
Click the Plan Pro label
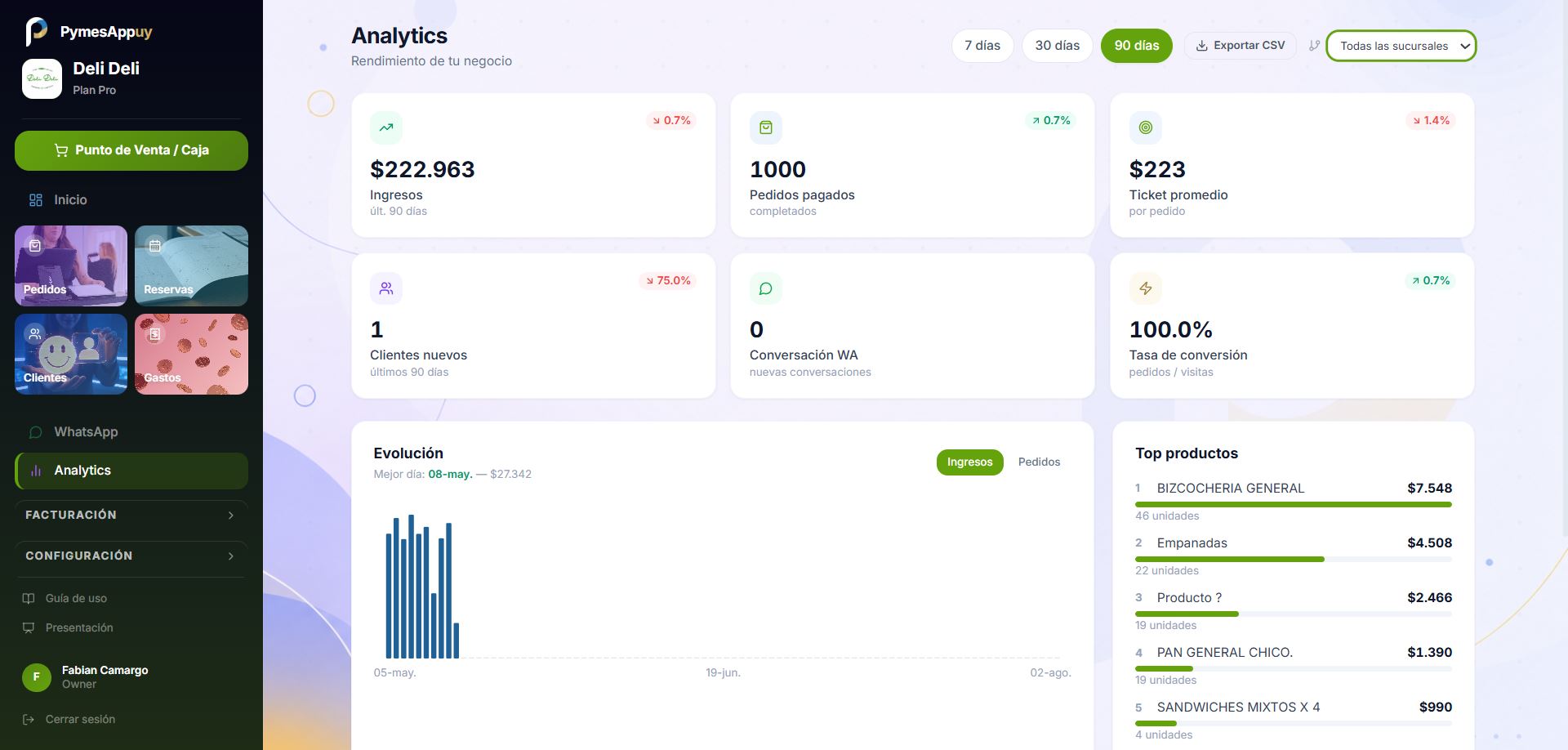(x=94, y=91)
